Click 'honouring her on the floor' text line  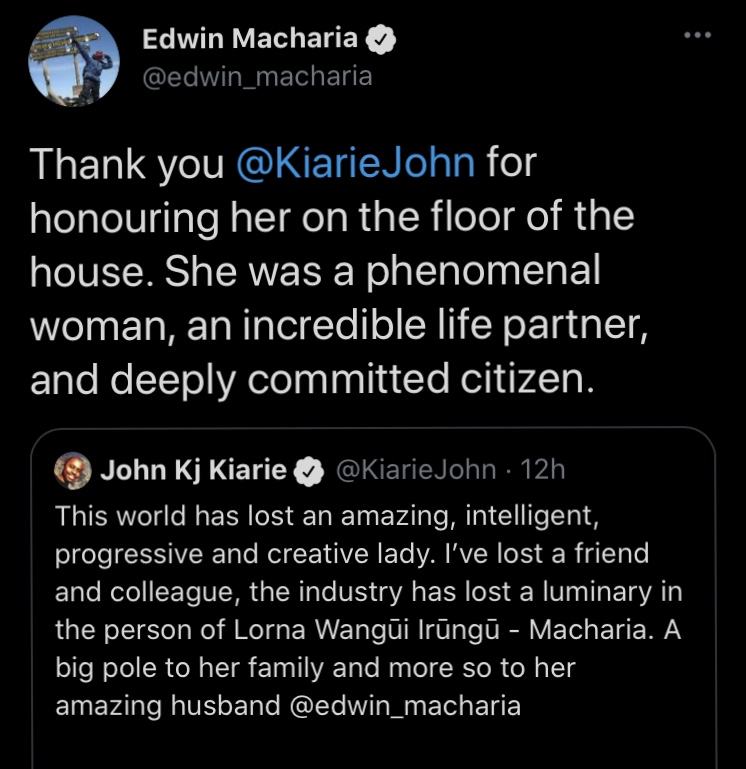(x=332, y=217)
